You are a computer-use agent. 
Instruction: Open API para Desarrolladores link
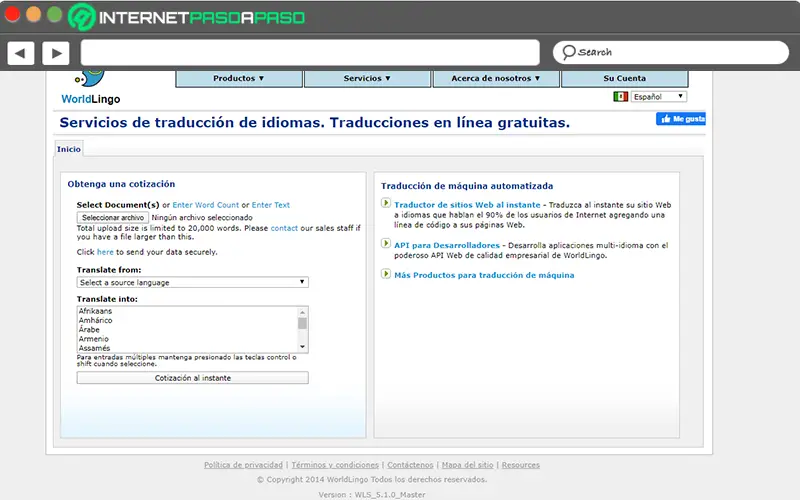[447, 245]
